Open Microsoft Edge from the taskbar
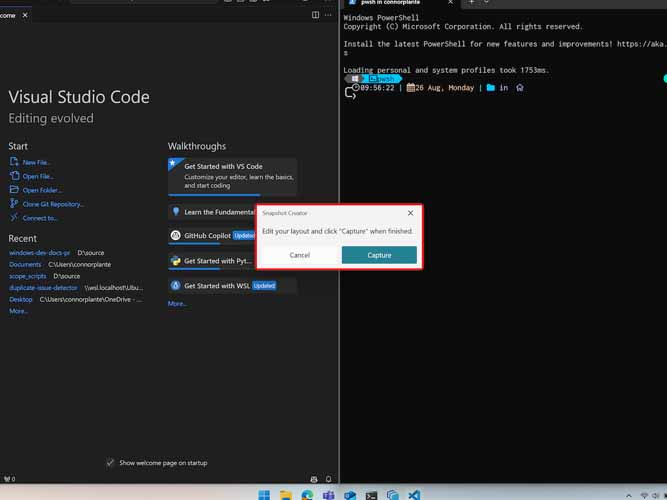 pos(307,495)
